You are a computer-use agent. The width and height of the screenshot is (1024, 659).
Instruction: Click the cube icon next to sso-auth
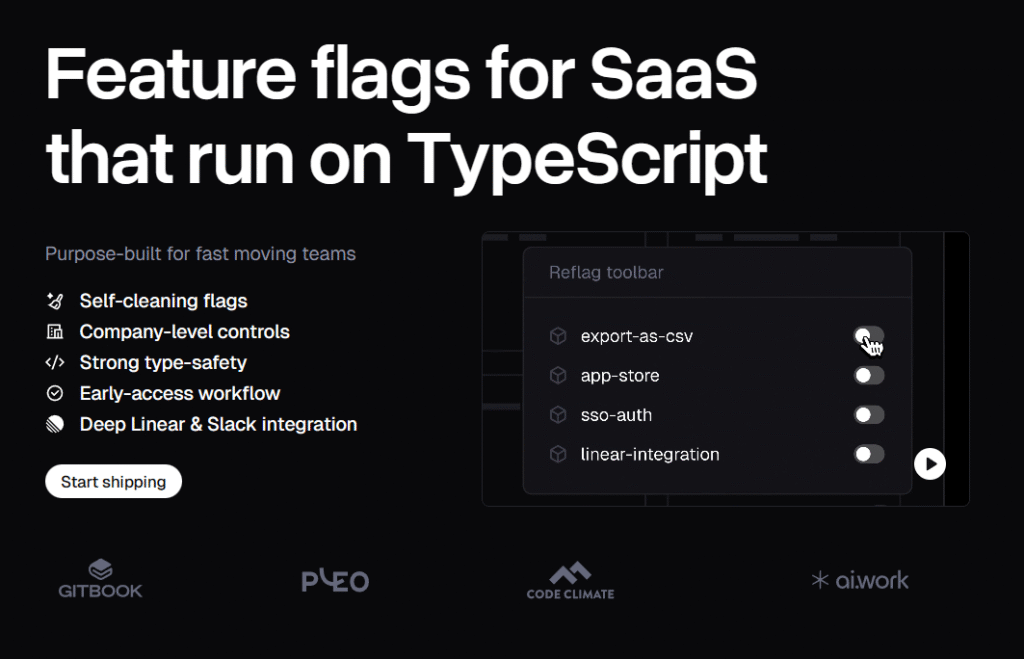[x=558, y=415]
